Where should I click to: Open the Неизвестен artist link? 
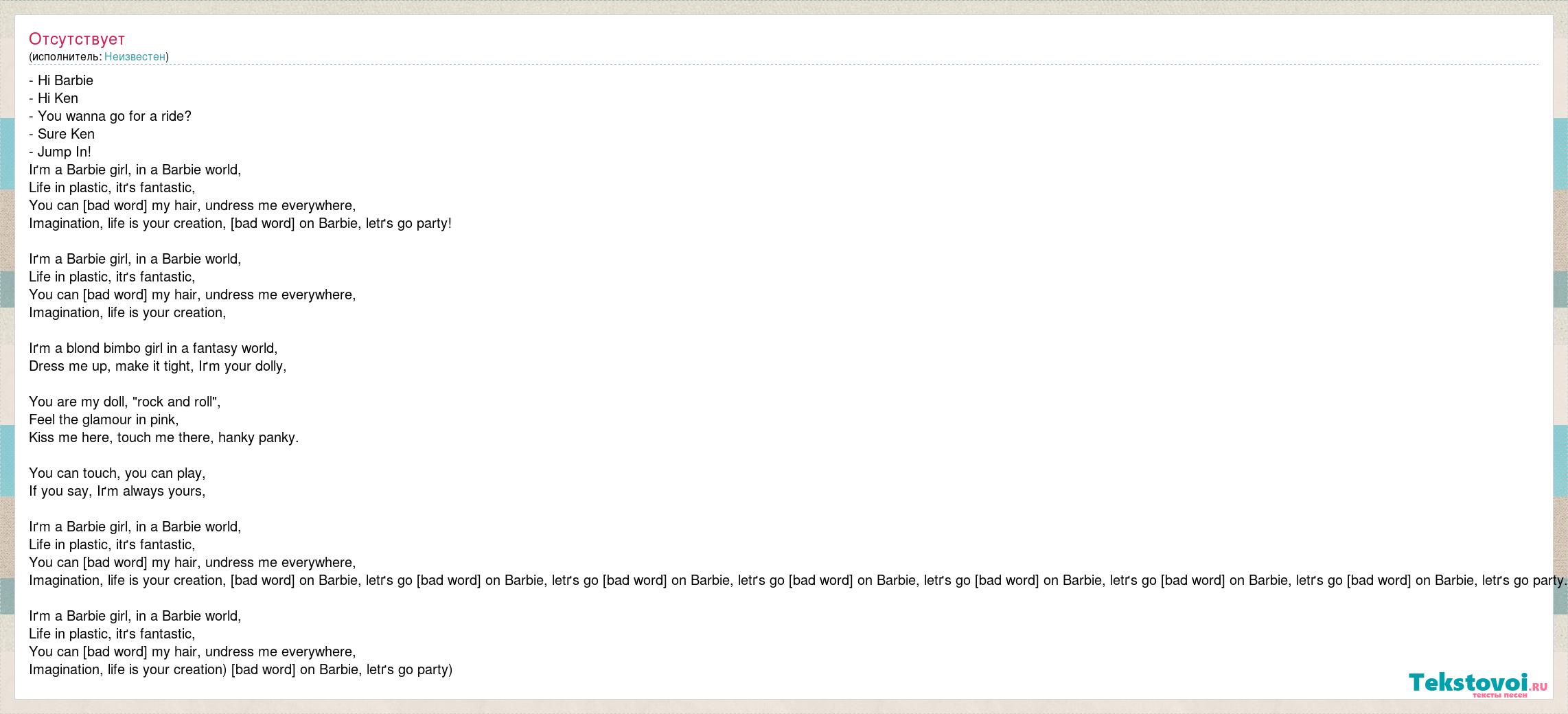tap(135, 57)
